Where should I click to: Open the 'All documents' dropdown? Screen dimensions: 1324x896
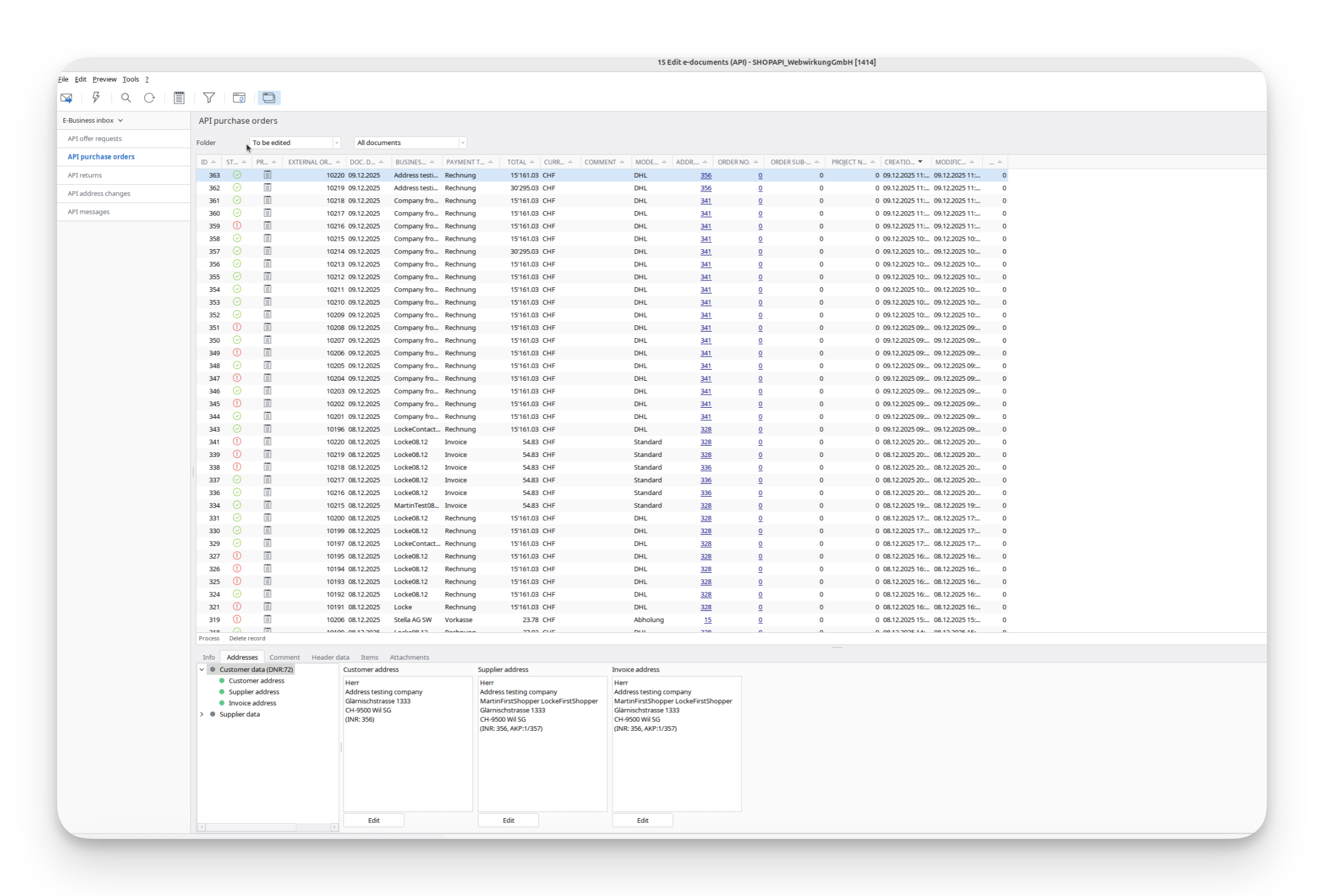[x=462, y=143]
